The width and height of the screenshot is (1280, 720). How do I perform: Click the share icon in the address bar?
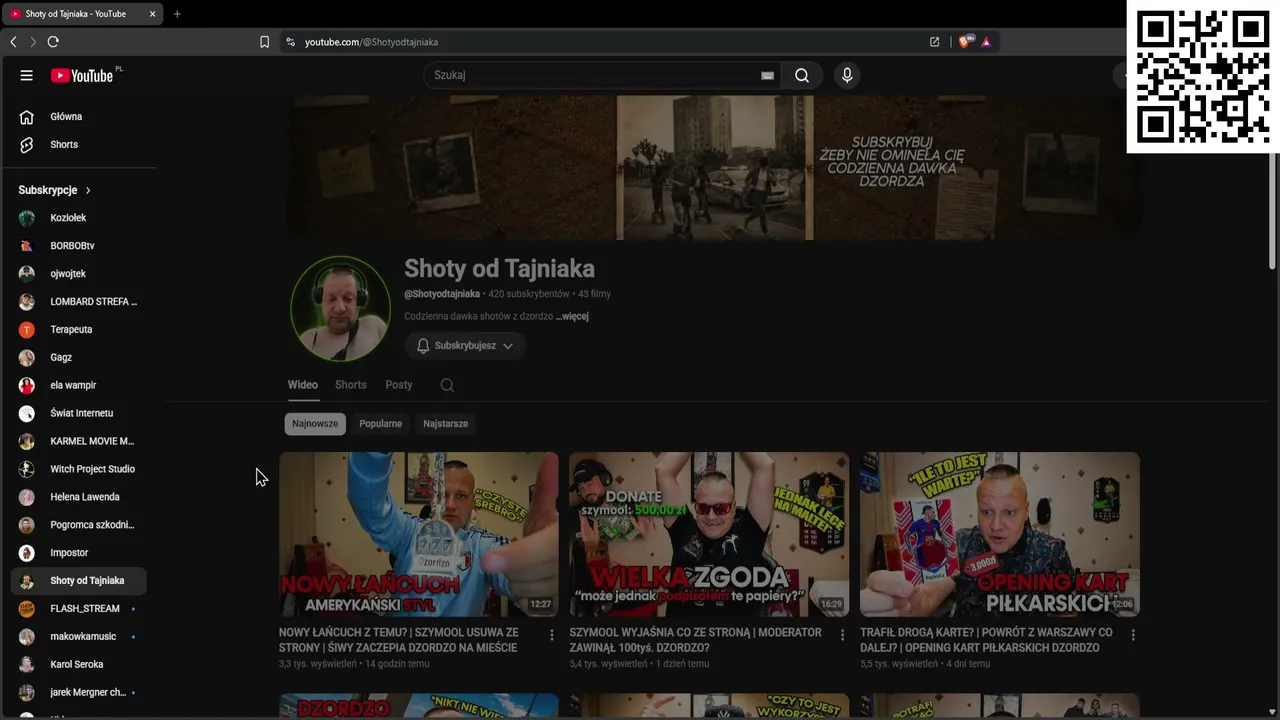pos(934,42)
